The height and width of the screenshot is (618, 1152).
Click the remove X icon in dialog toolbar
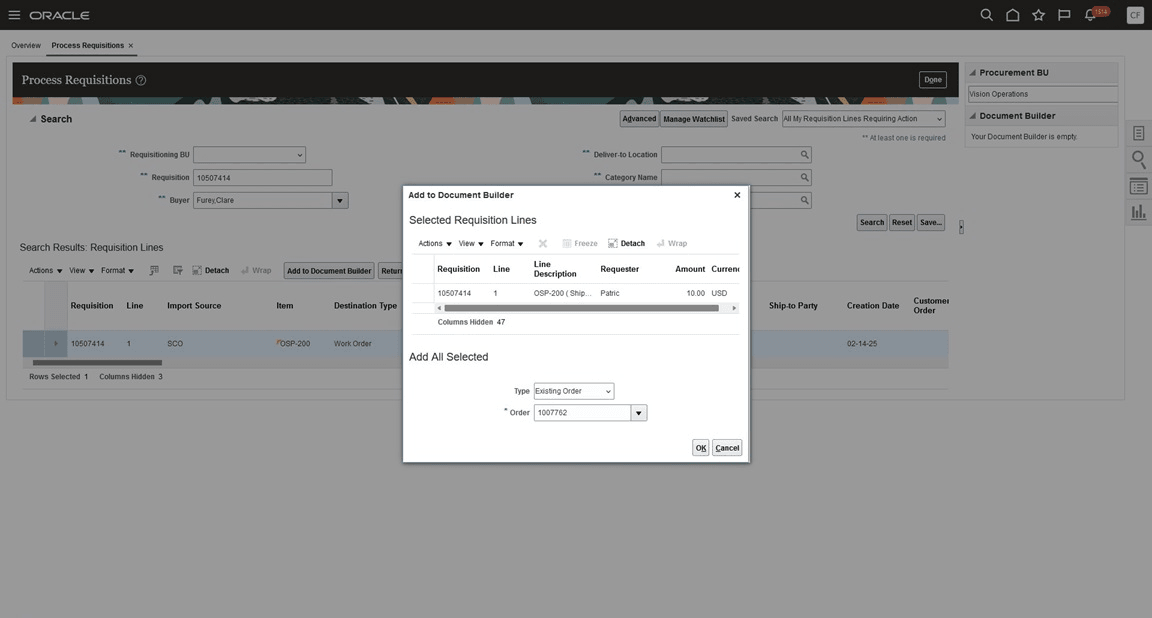pos(543,243)
